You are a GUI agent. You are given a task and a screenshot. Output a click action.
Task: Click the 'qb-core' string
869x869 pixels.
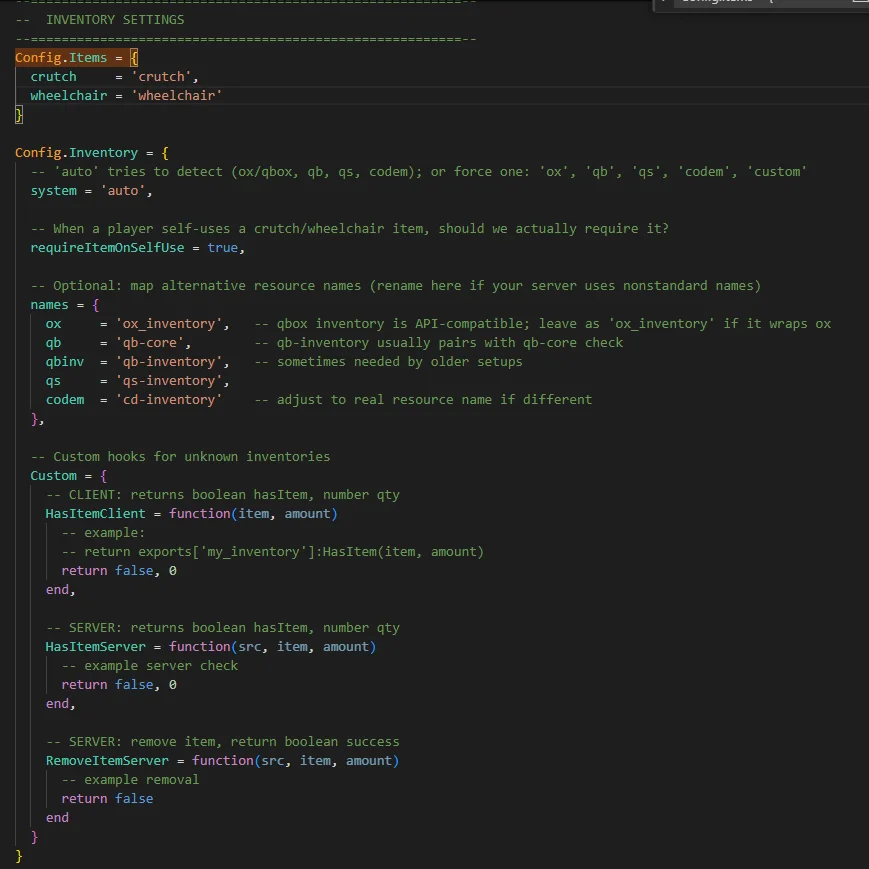point(152,343)
